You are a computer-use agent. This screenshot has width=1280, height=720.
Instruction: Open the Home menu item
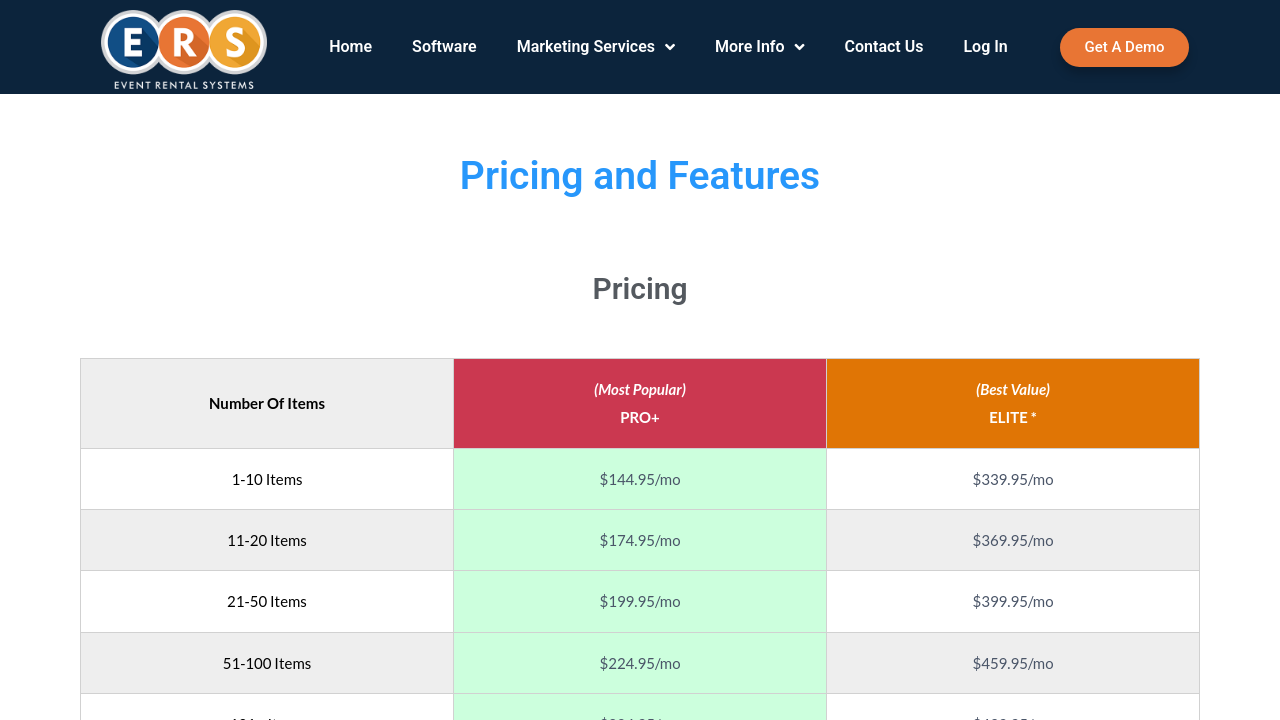(x=350, y=47)
